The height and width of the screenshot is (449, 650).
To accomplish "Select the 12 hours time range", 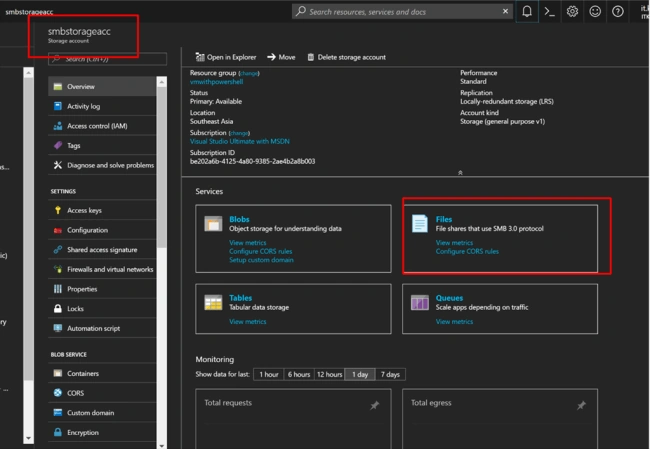I will coord(330,374).
